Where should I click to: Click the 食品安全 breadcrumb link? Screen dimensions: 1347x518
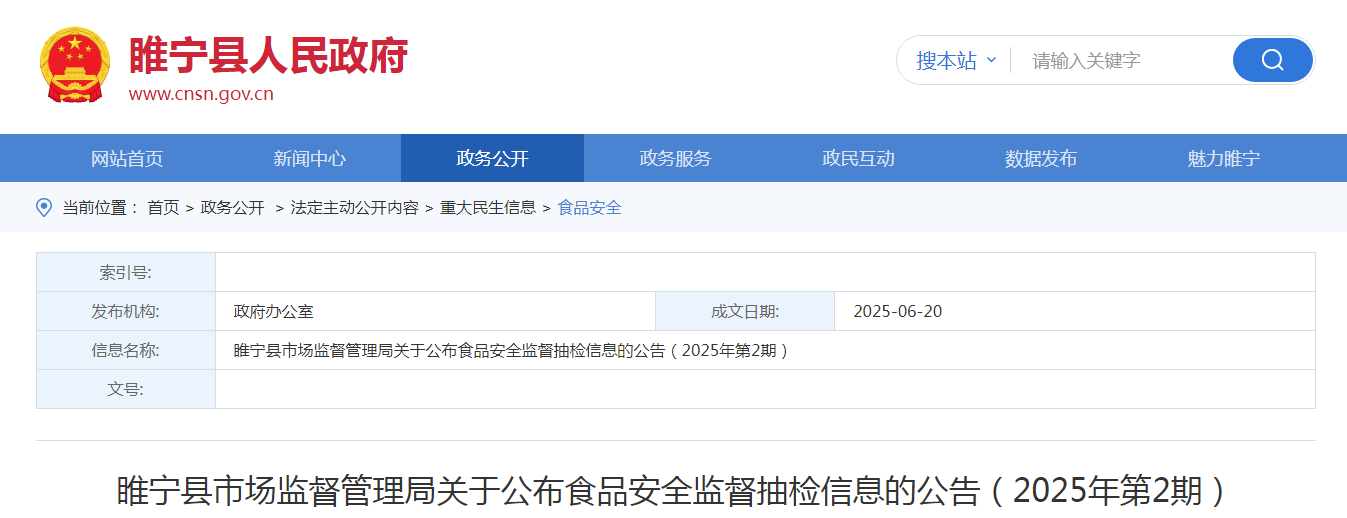pyautogui.click(x=589, y=208)
